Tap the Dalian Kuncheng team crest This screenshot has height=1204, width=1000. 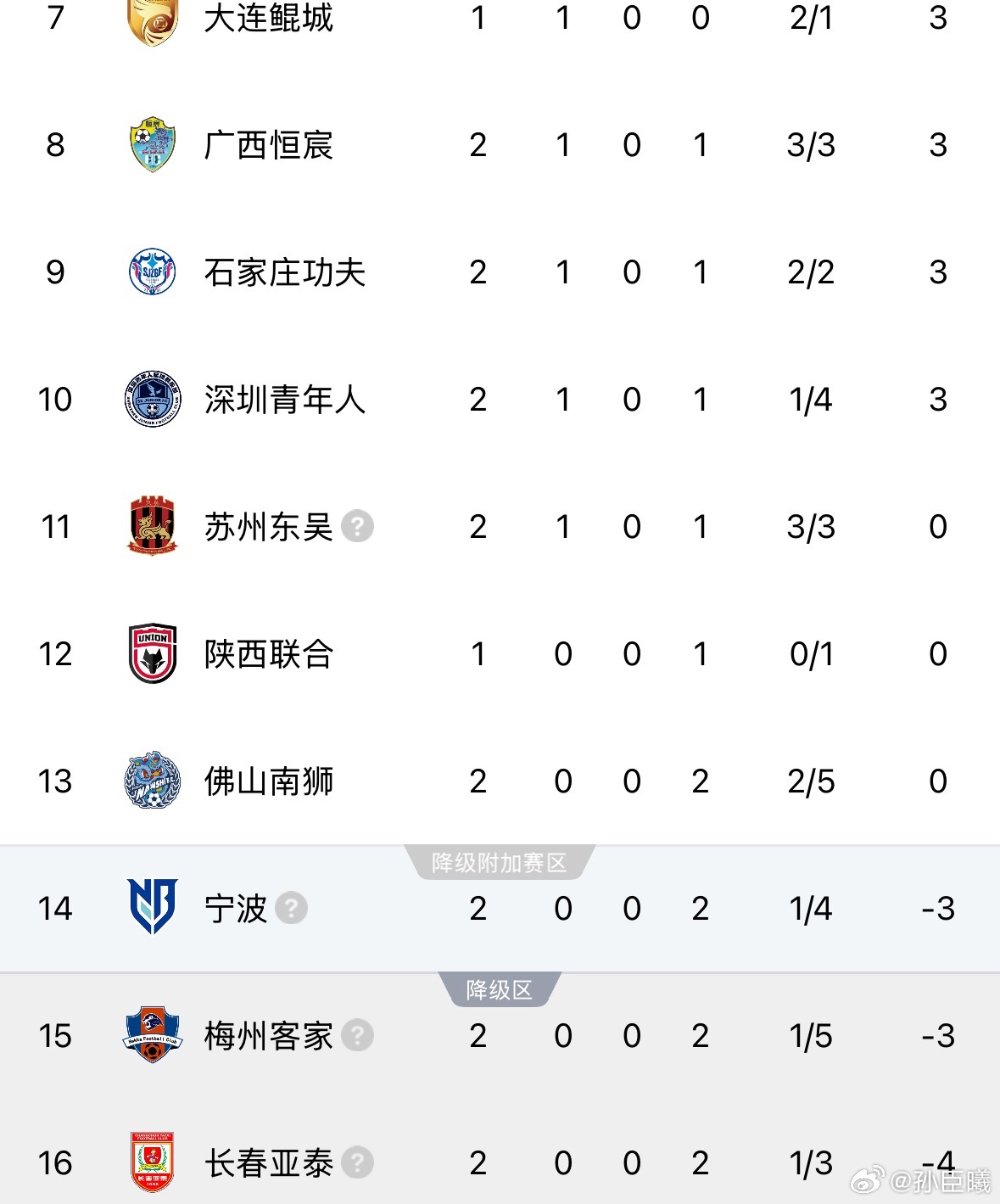pyautogui.click(x=153, y=20)
